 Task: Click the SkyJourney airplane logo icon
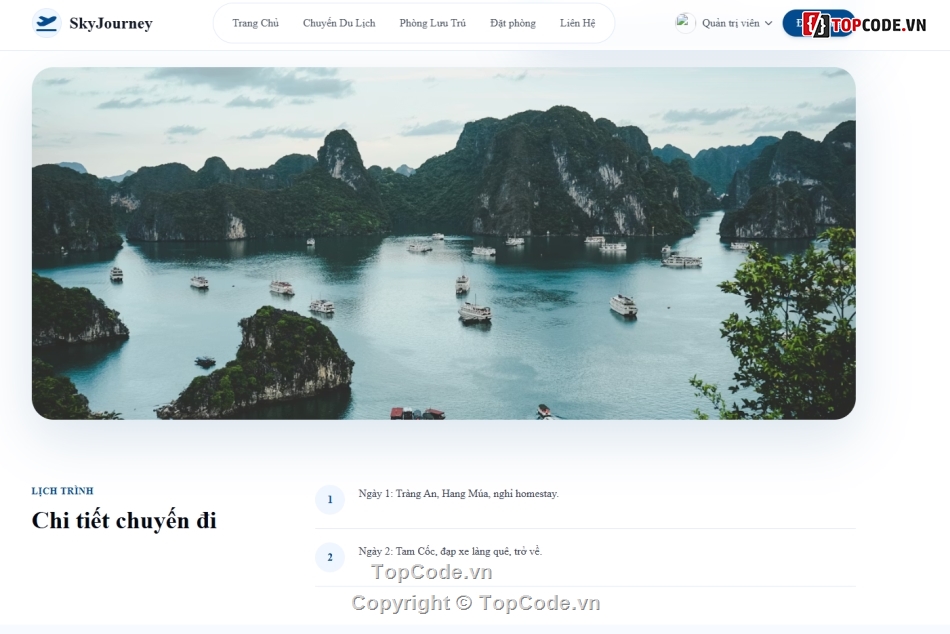click(x=46, y=23)
